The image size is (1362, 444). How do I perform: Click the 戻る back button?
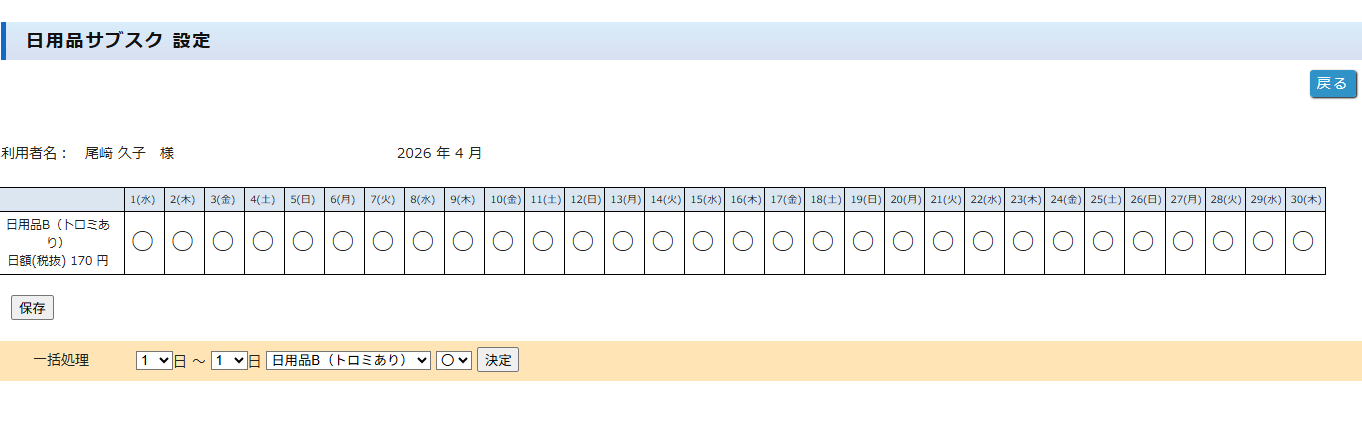pyautogui.click(x=1332, y=84)
